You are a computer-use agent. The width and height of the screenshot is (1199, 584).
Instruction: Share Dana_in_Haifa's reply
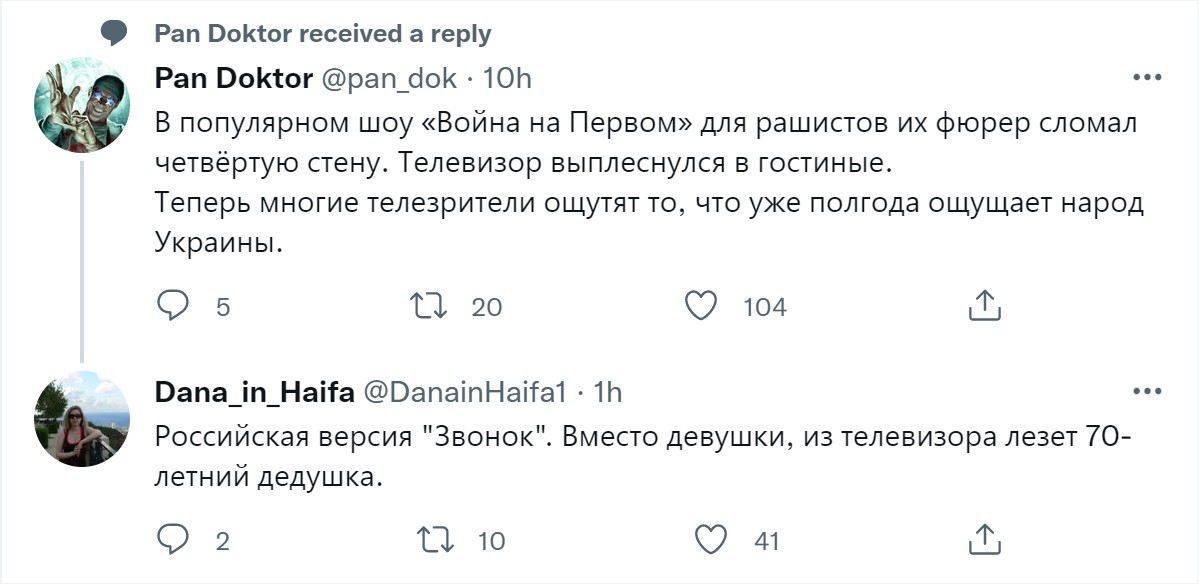point(984,540)
